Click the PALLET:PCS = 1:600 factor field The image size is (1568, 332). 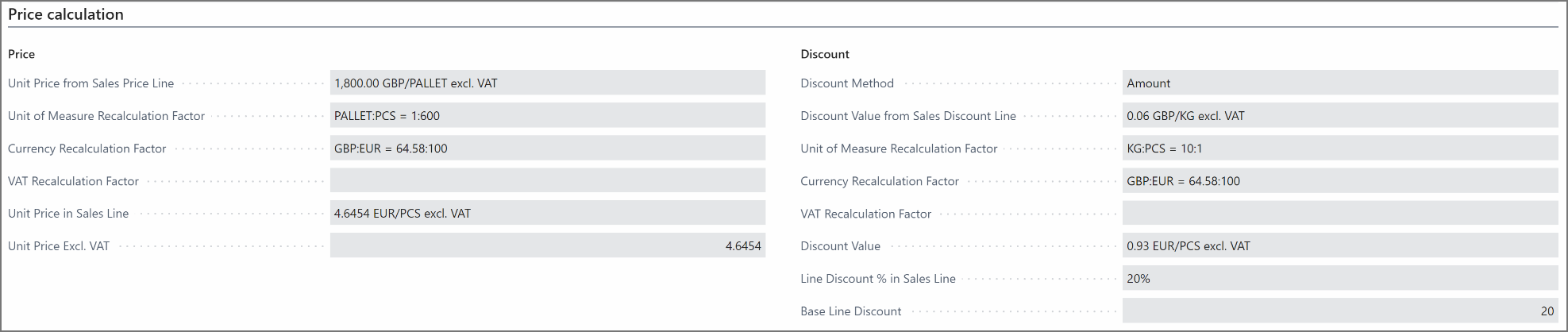(547, 116)
